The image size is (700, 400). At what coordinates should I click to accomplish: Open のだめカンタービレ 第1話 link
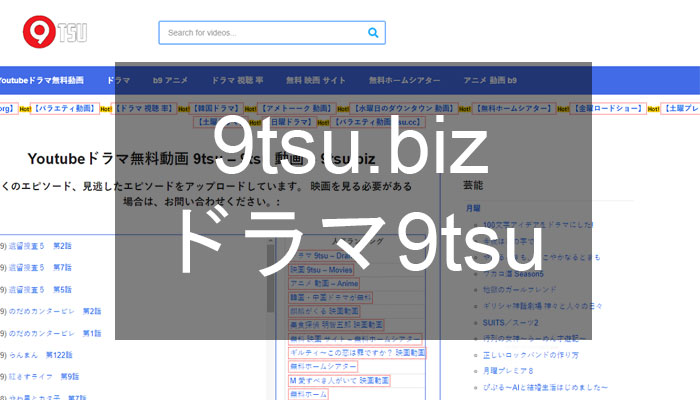click(x=55, y=333)
